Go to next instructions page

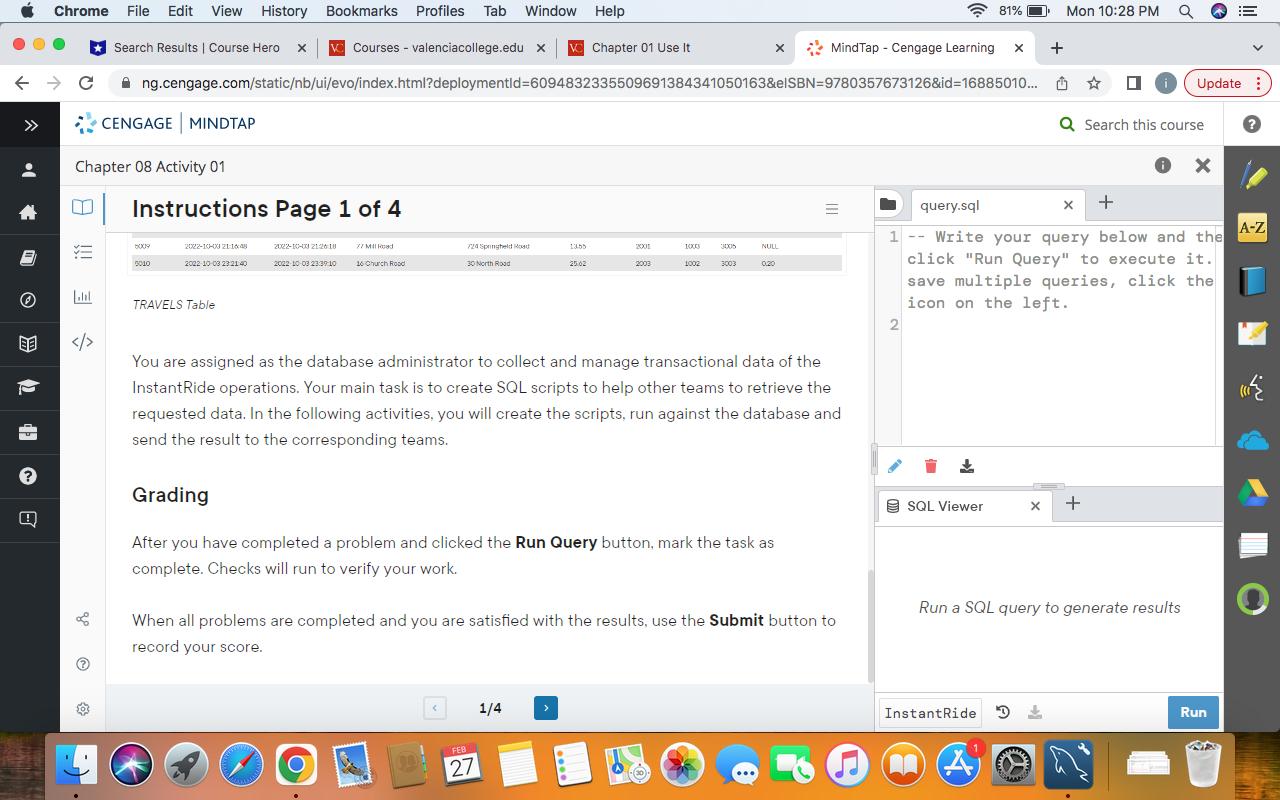click(x=546, y=708)
